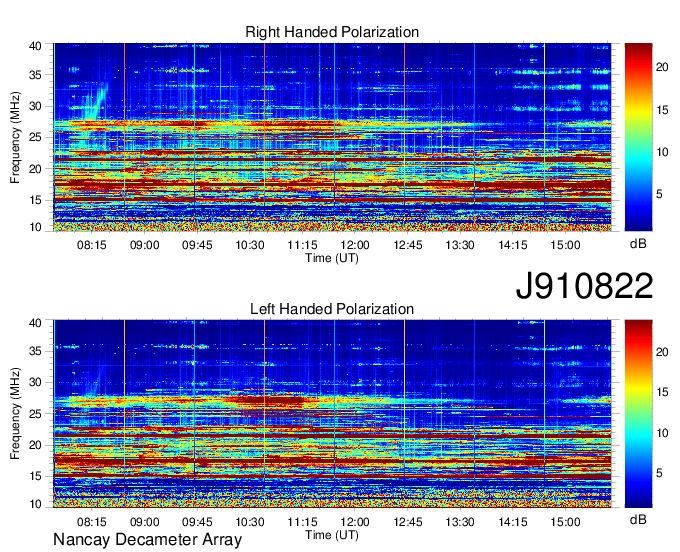Viewport: 680px width, 552px height.
Task: Click the 15 dB mark on upper colorbar
Action: (x=662, y=110)
